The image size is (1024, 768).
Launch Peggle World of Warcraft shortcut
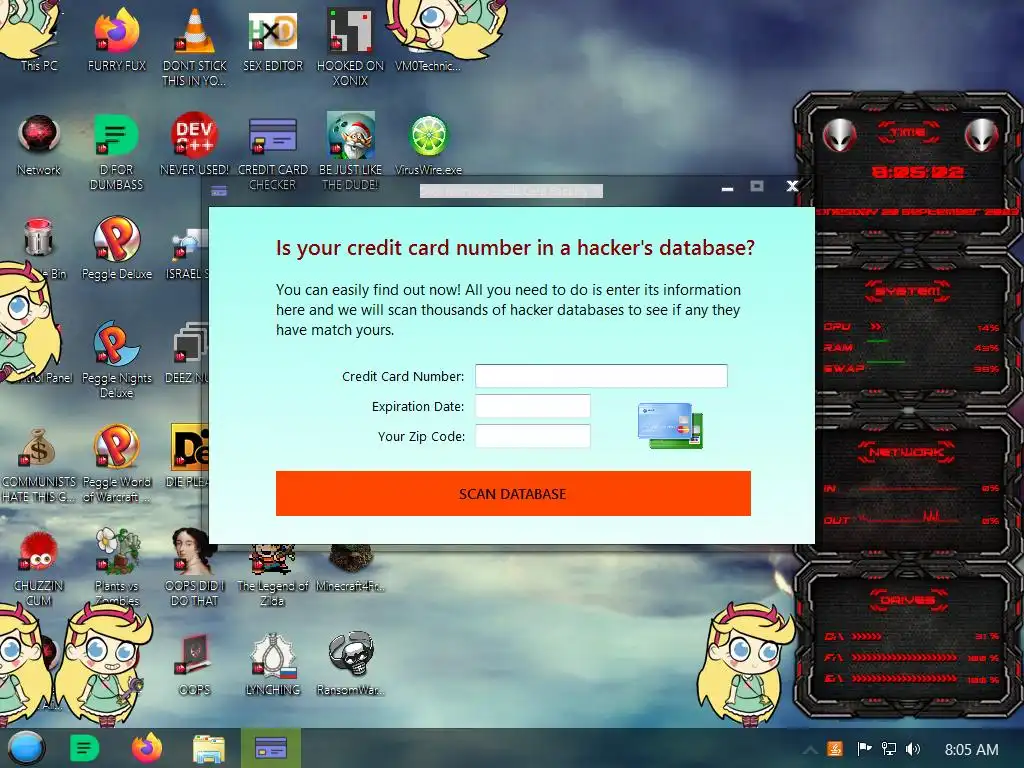coord(116,462)
